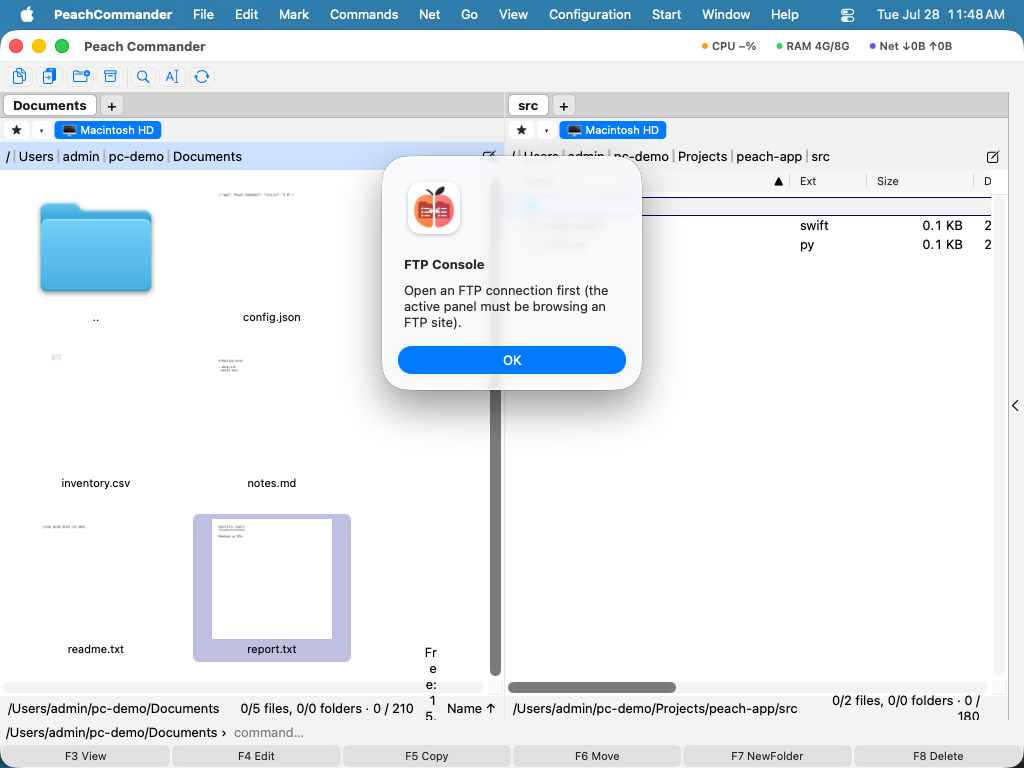Image resolution: width=1024 pixels, height=768 pixels.
Task: Click the refresh arrows toolbar icon
Action: pyautogui.click(x=202, y=76)
